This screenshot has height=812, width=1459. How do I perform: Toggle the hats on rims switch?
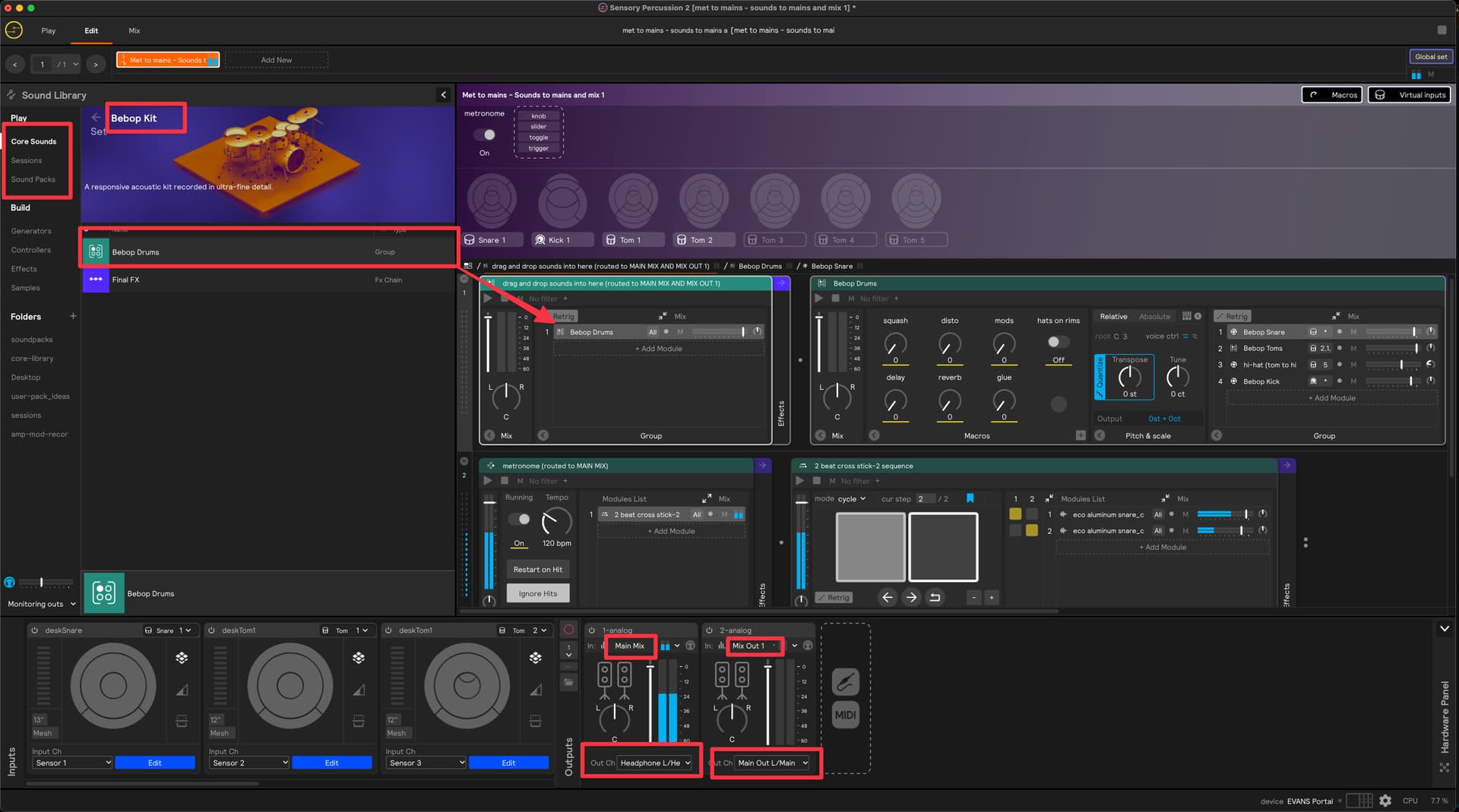(x=1058, y=342)
